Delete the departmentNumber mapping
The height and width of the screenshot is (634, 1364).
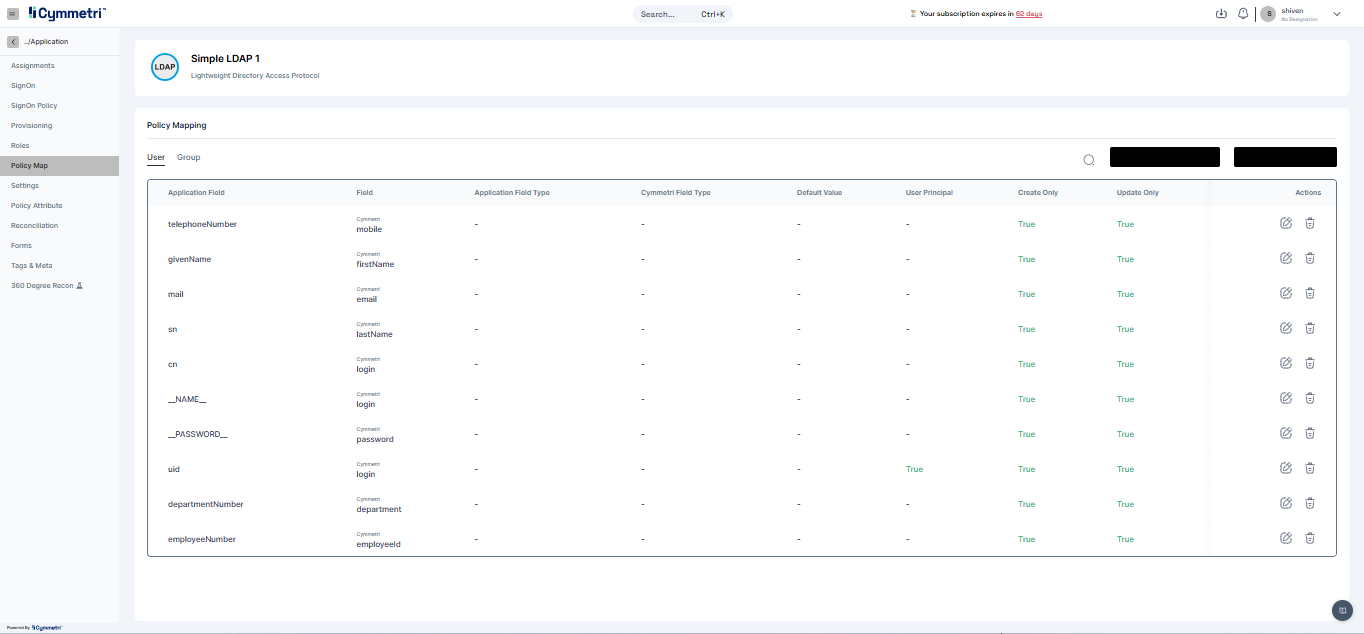(x=1310, y=503)
